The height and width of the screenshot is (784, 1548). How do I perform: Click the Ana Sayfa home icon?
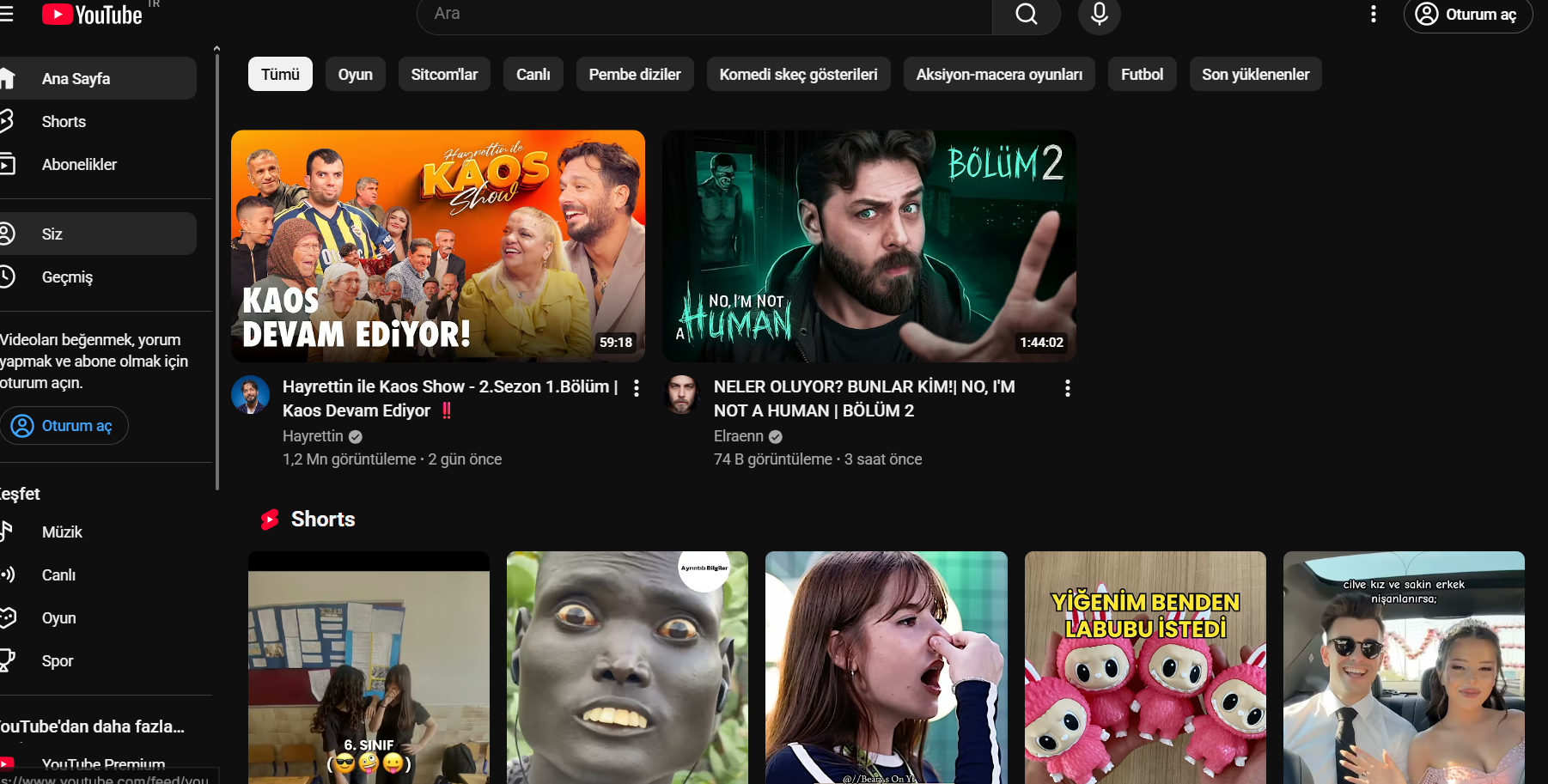tap(7, 79)
